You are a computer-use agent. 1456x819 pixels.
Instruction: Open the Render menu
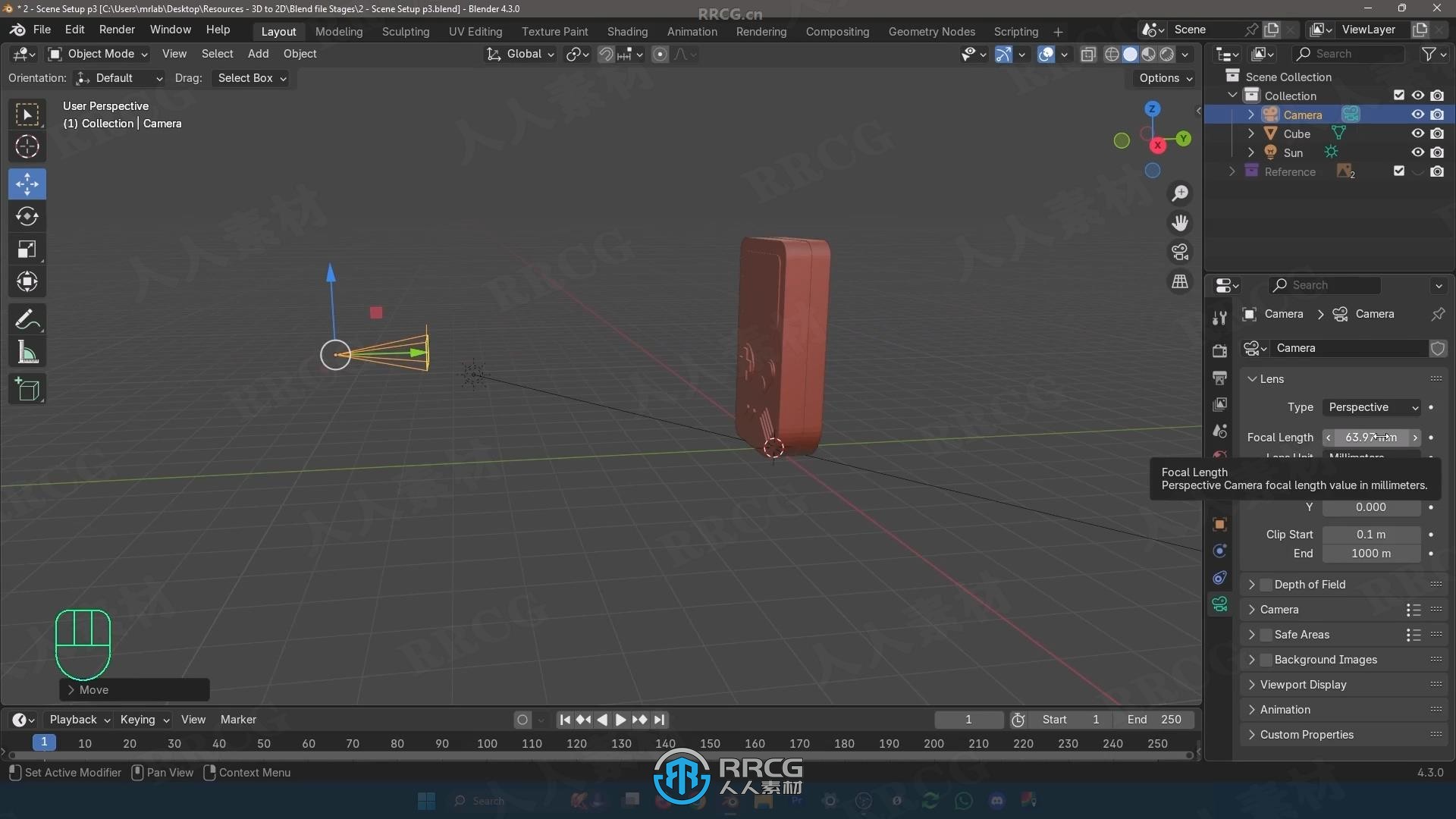pyautogui.click(x=117, y=30)
